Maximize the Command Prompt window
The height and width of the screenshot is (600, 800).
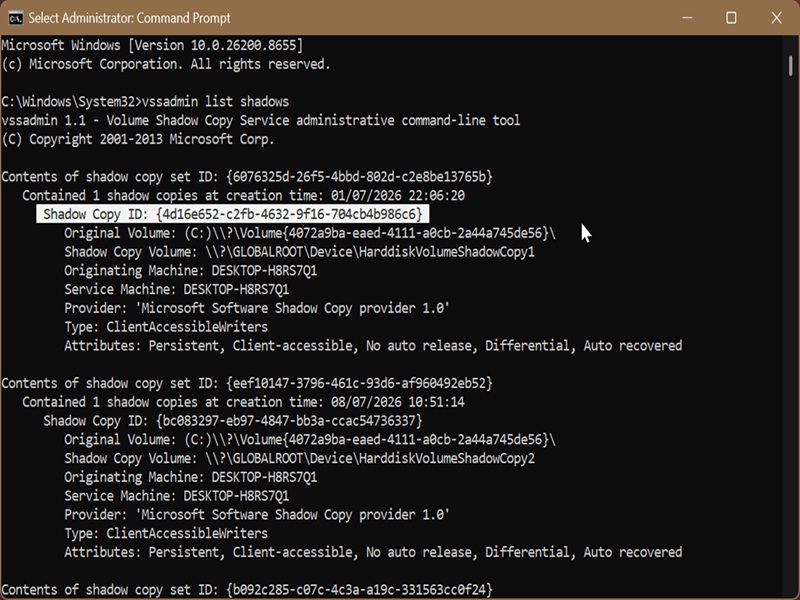click(x=731, y=18)
